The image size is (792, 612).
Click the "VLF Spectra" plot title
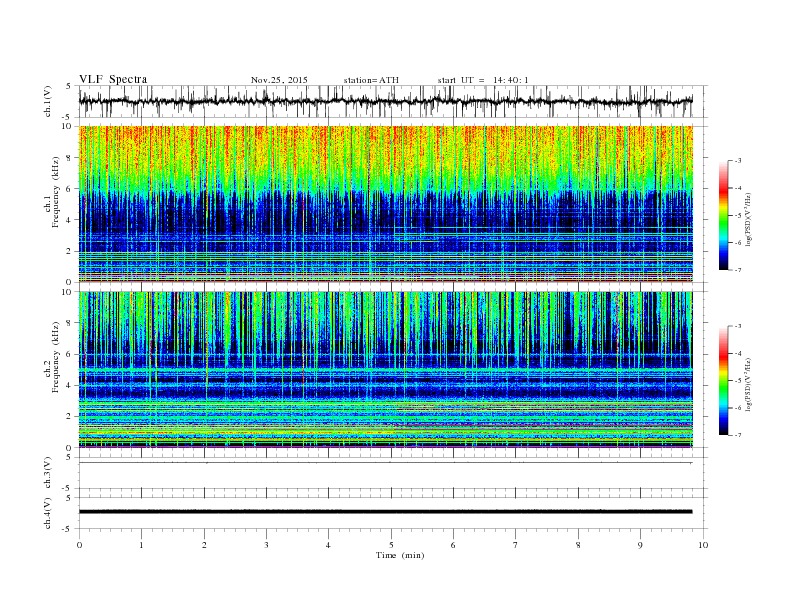[x=113, y=79]
